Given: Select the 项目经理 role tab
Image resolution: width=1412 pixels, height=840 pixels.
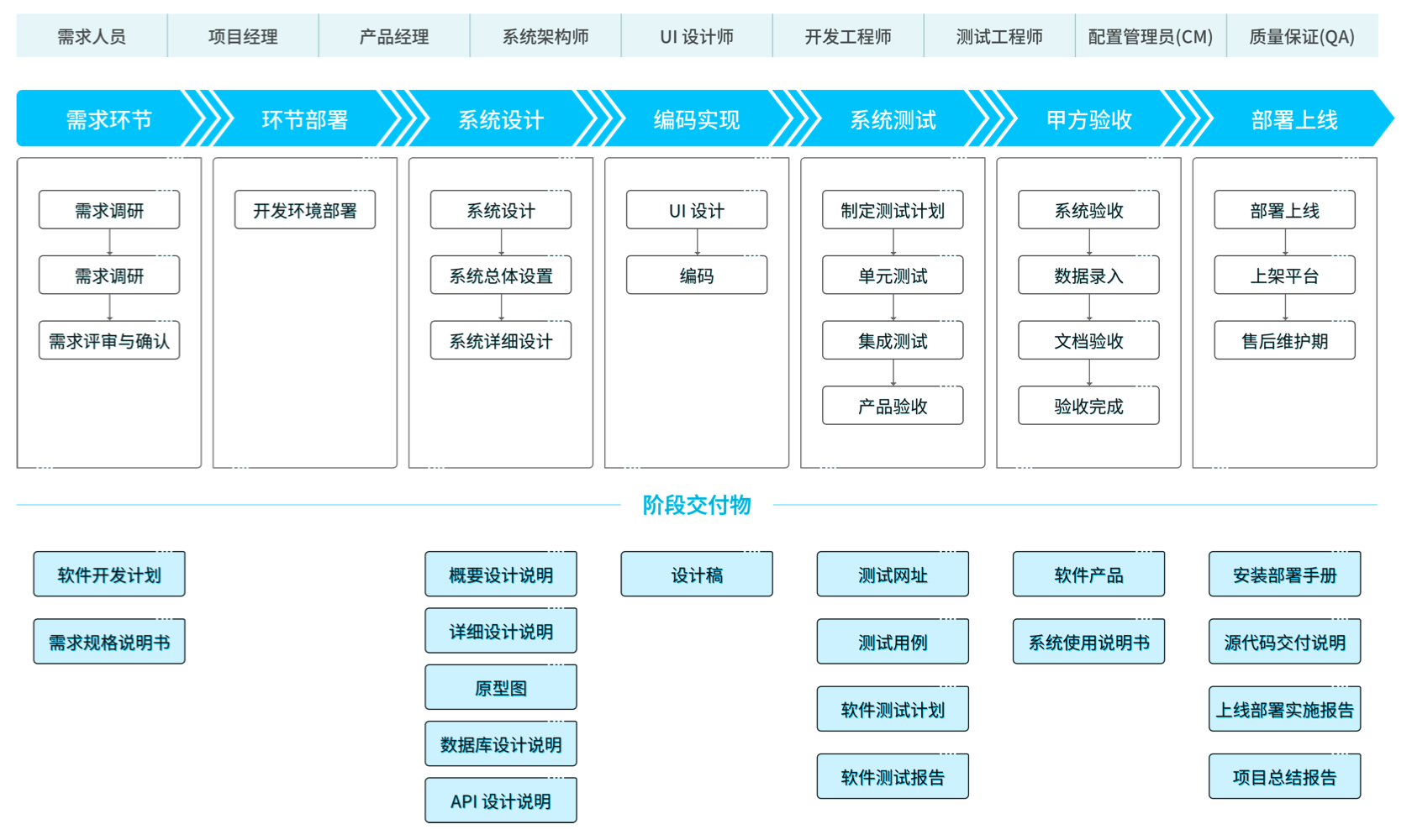Looking at the screenshot, I should pyautogui.click(x=243, y=36).
